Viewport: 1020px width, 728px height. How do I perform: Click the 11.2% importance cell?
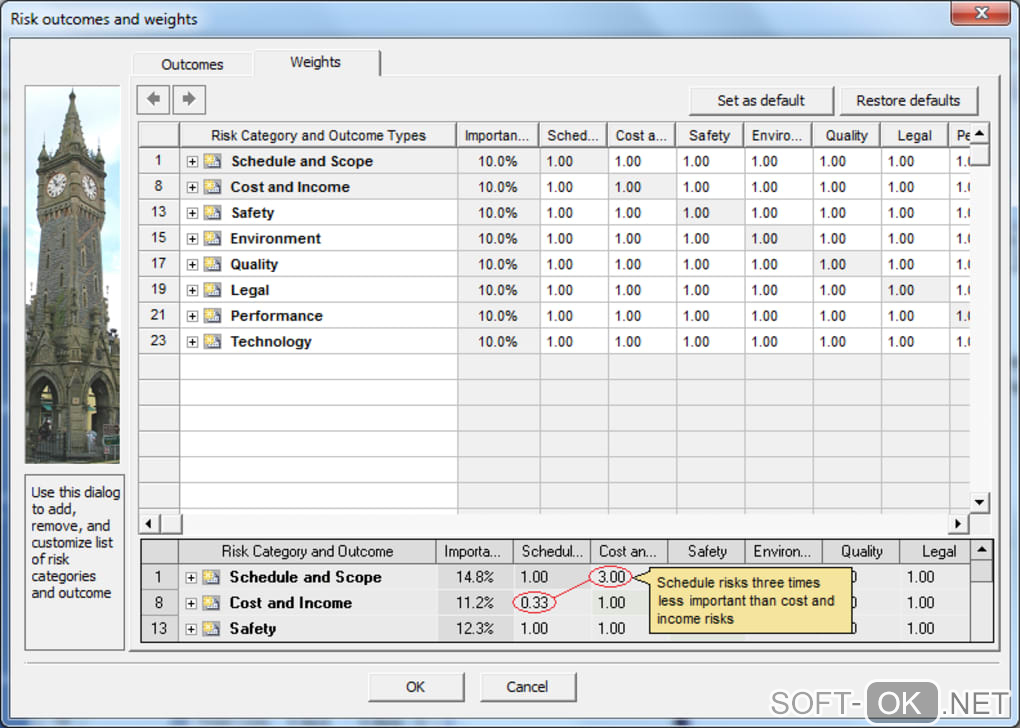point(475,602)
